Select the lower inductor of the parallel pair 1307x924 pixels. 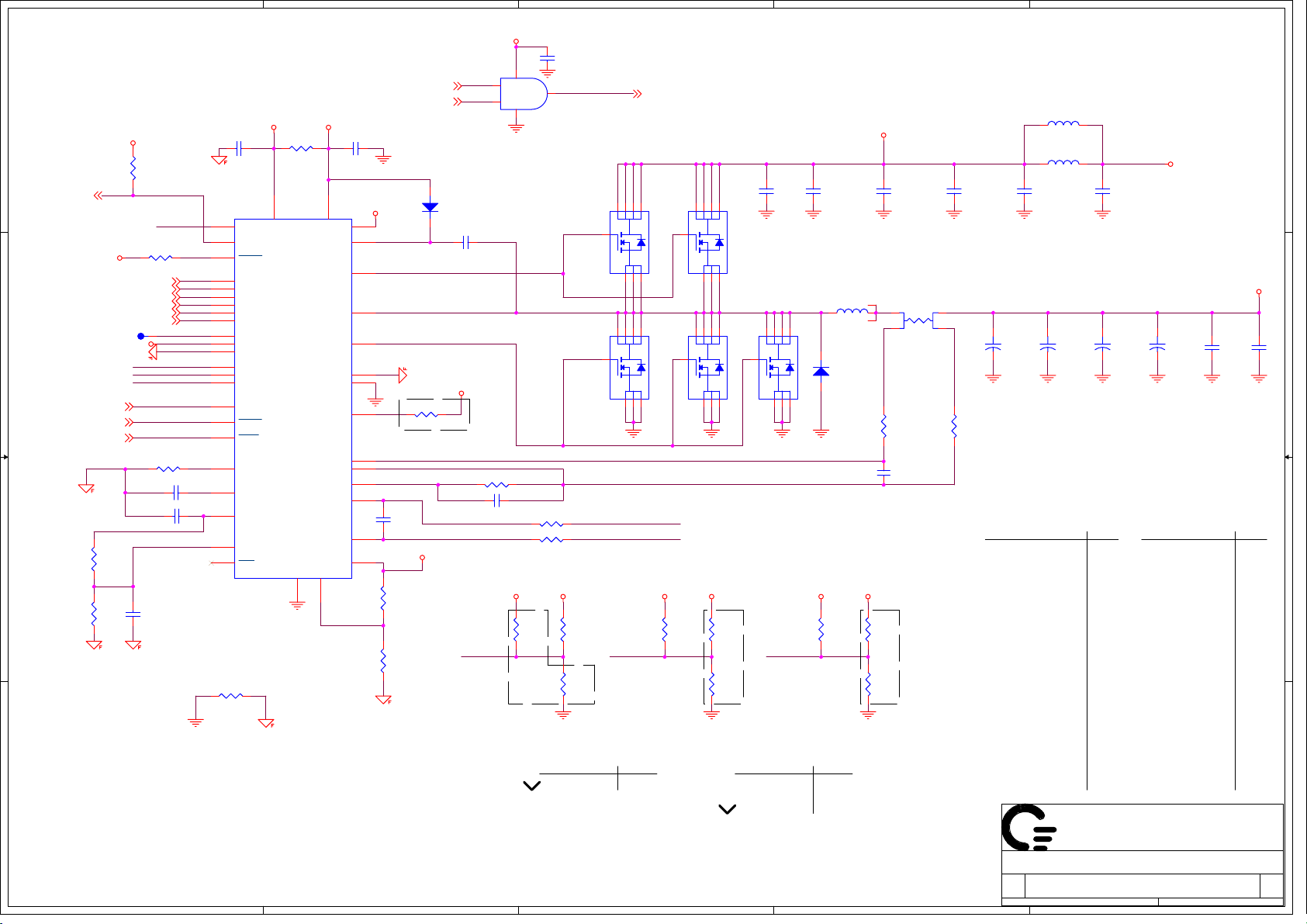1063,163
